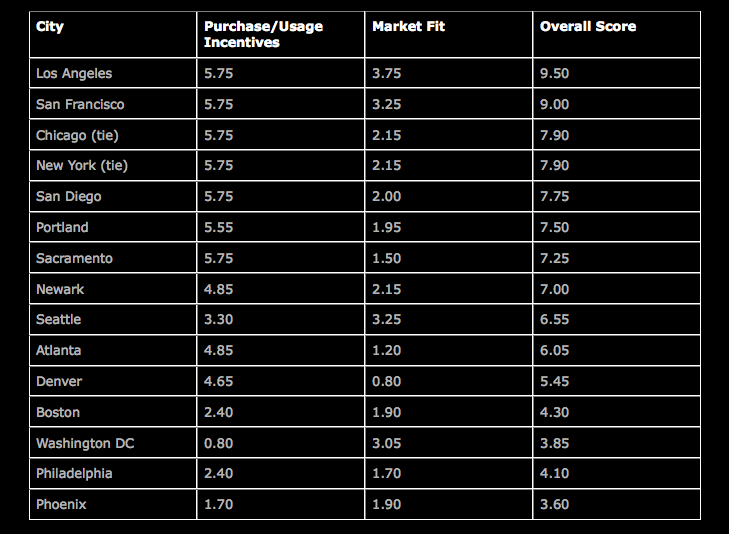Click Boston's 4.30 overall score
729x534 pixels.
pos(555,412)
